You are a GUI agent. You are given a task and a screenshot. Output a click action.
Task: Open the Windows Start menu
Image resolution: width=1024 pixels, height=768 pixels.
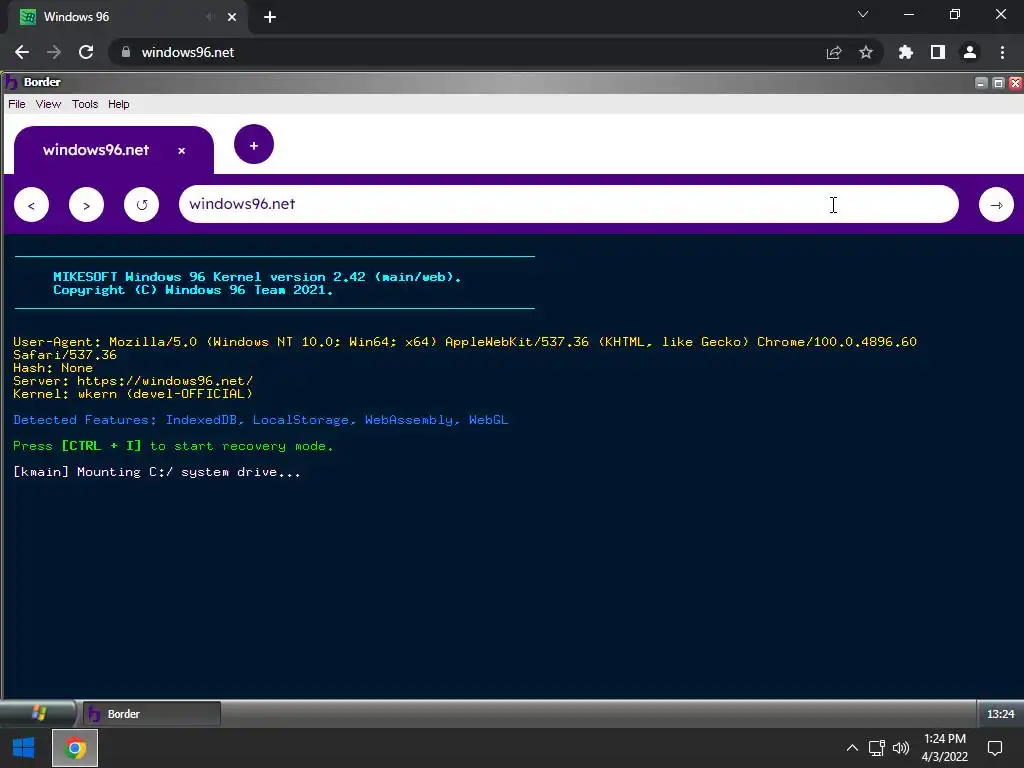24,748
